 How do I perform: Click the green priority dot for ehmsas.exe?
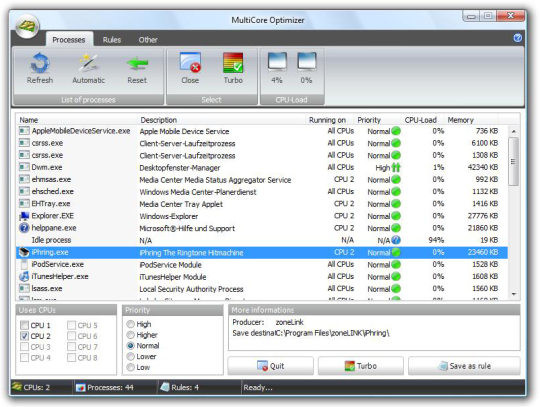pos(396,179)
